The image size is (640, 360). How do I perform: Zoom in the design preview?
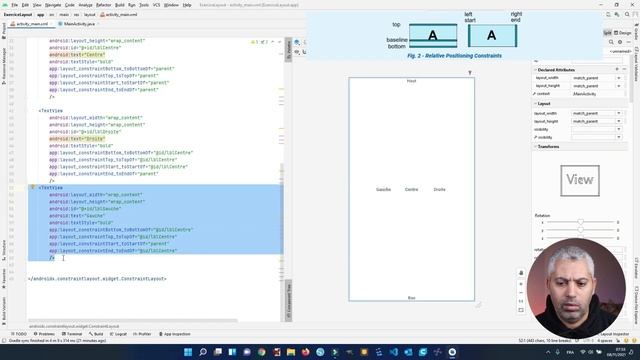pos(521,284)
